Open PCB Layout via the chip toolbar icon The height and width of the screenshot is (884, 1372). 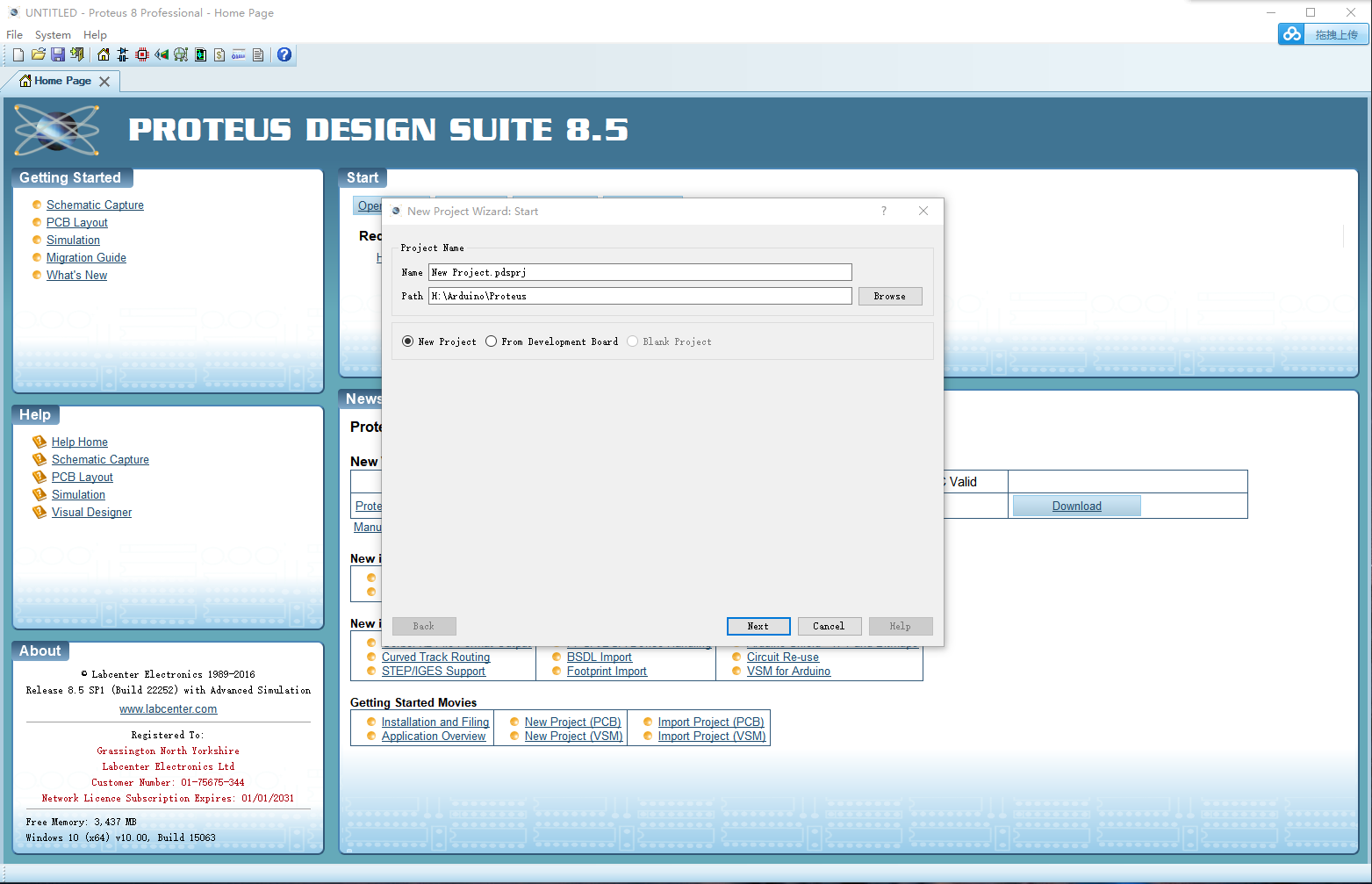click(141, 54)
